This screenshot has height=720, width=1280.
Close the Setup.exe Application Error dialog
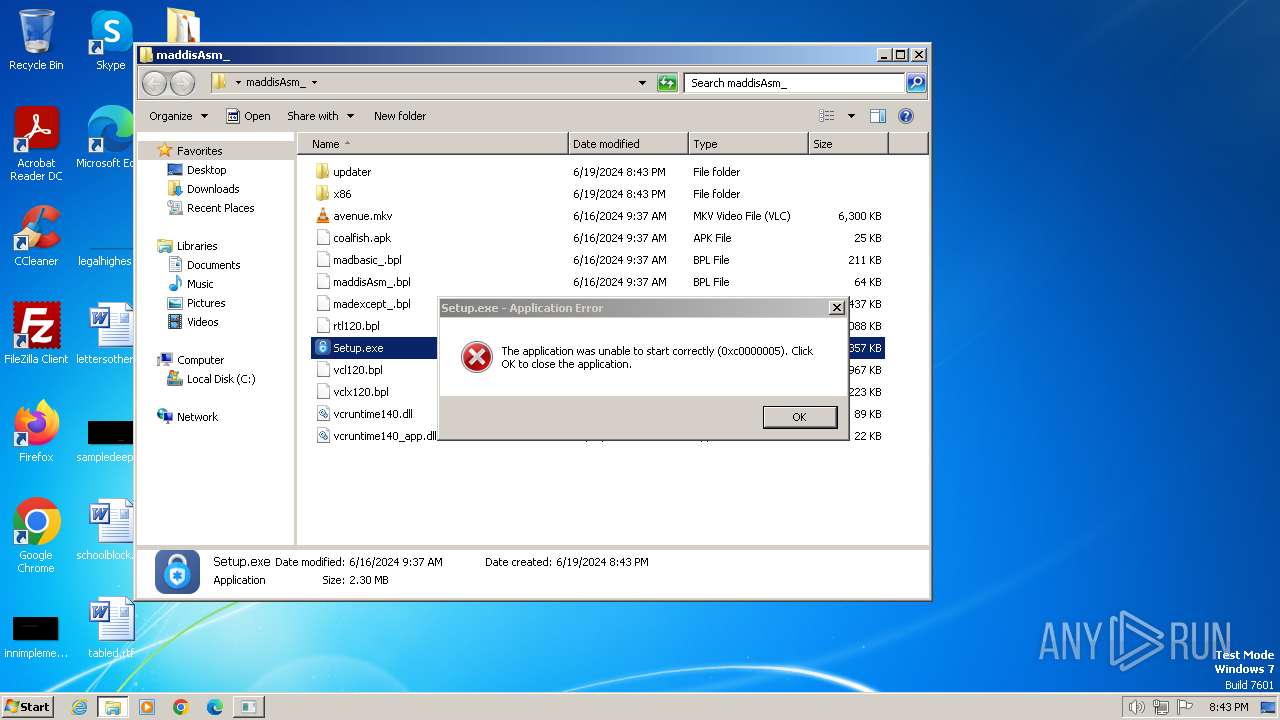(x=837, y=308)
